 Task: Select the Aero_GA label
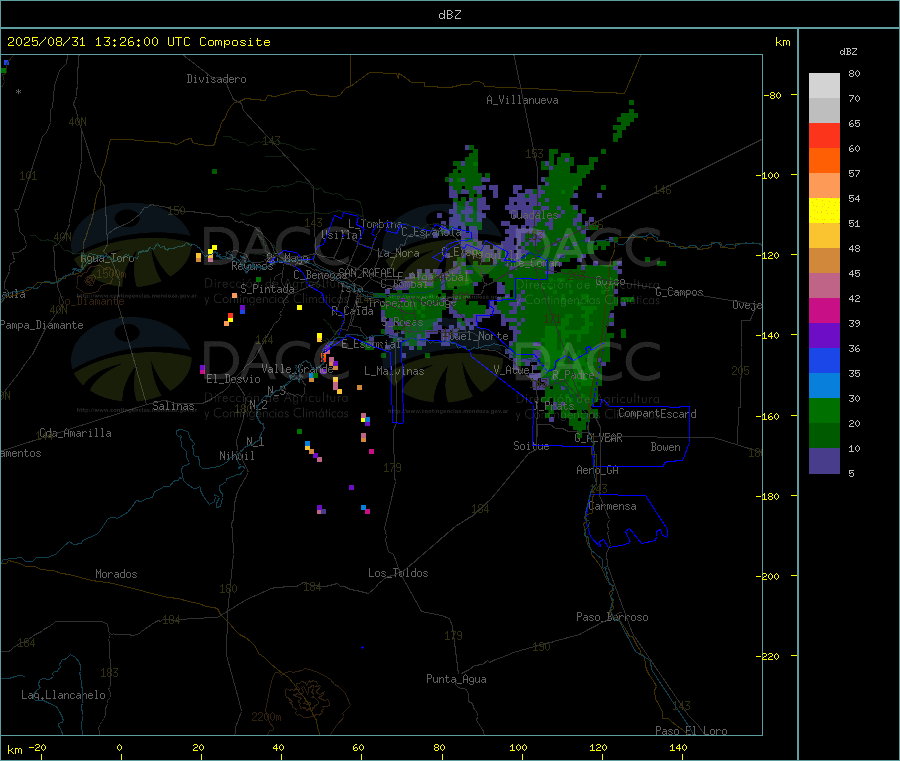(x=598, y=470)
